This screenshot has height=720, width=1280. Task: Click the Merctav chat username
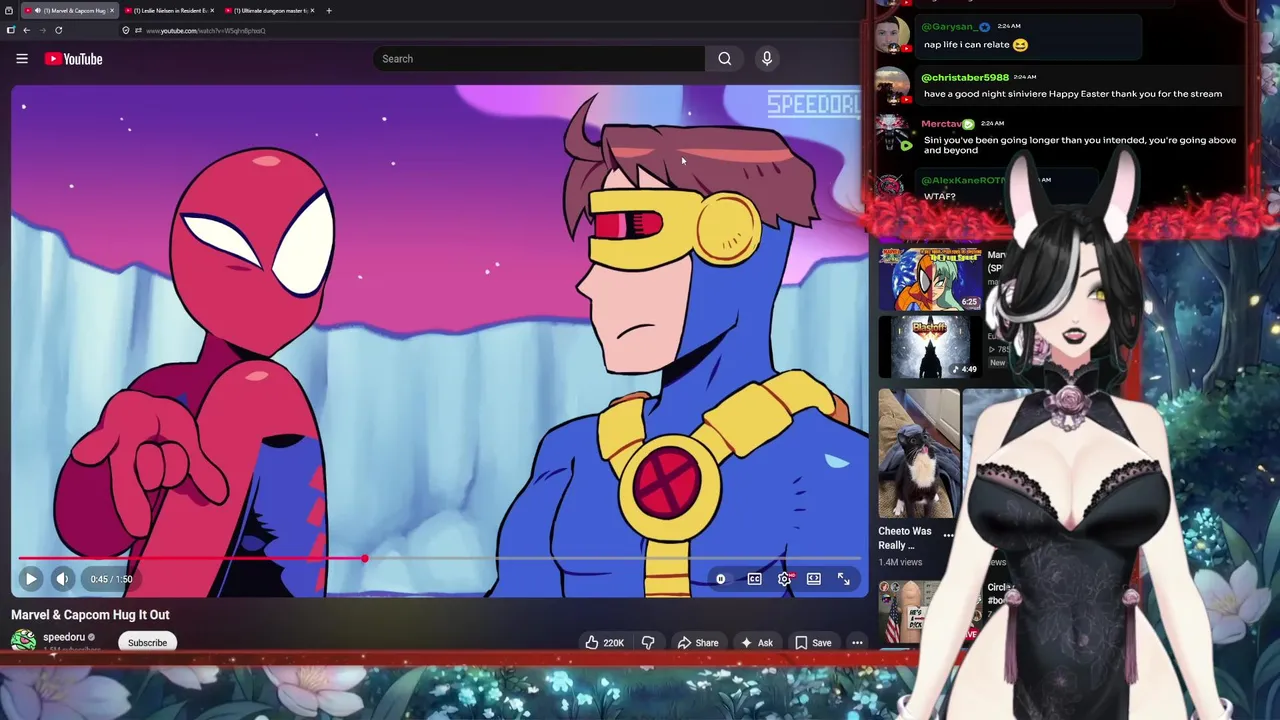[941, 124]
